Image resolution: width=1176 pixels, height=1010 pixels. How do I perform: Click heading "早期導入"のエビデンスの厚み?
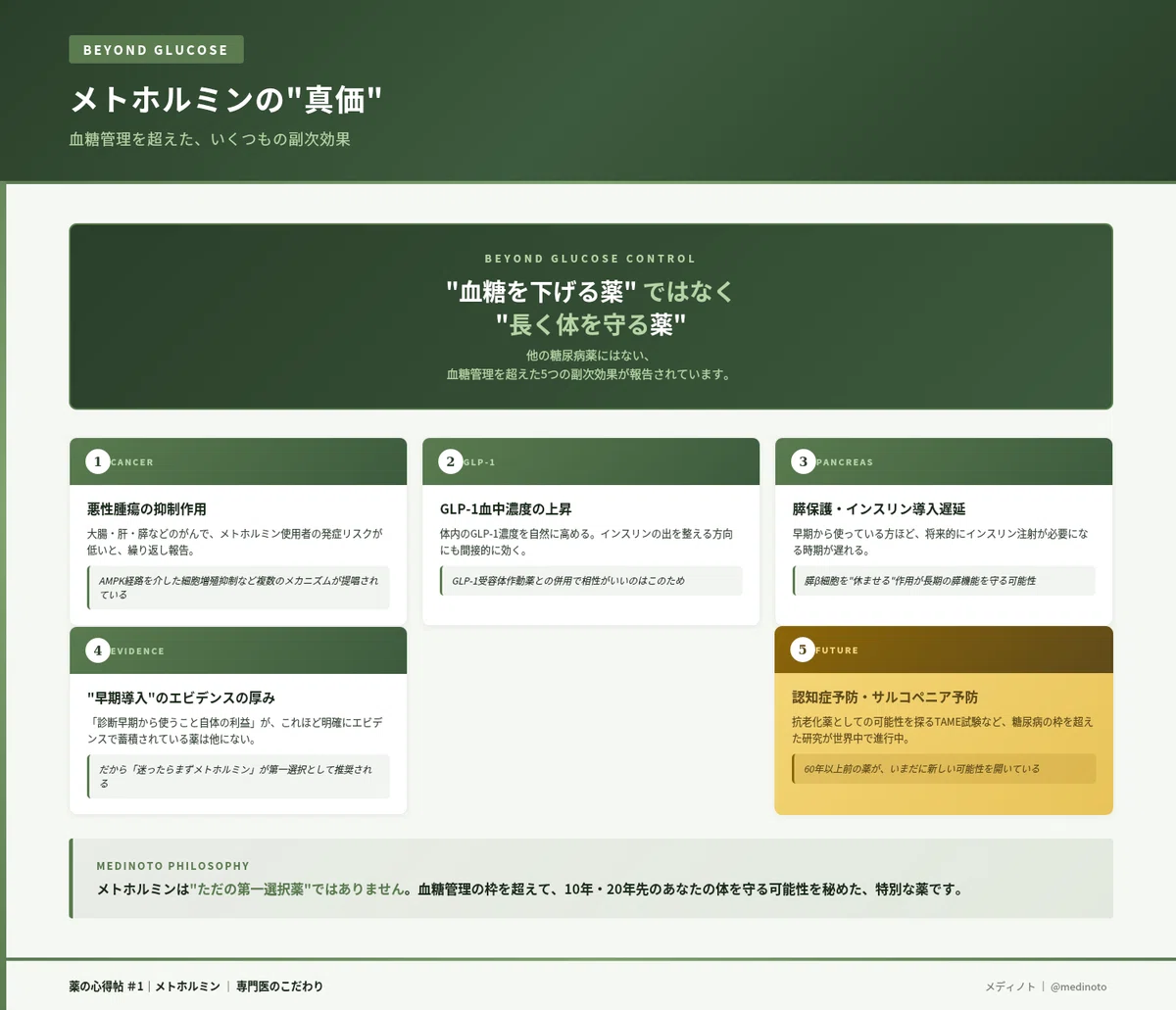pyautogui.click(x=181, y=698)
